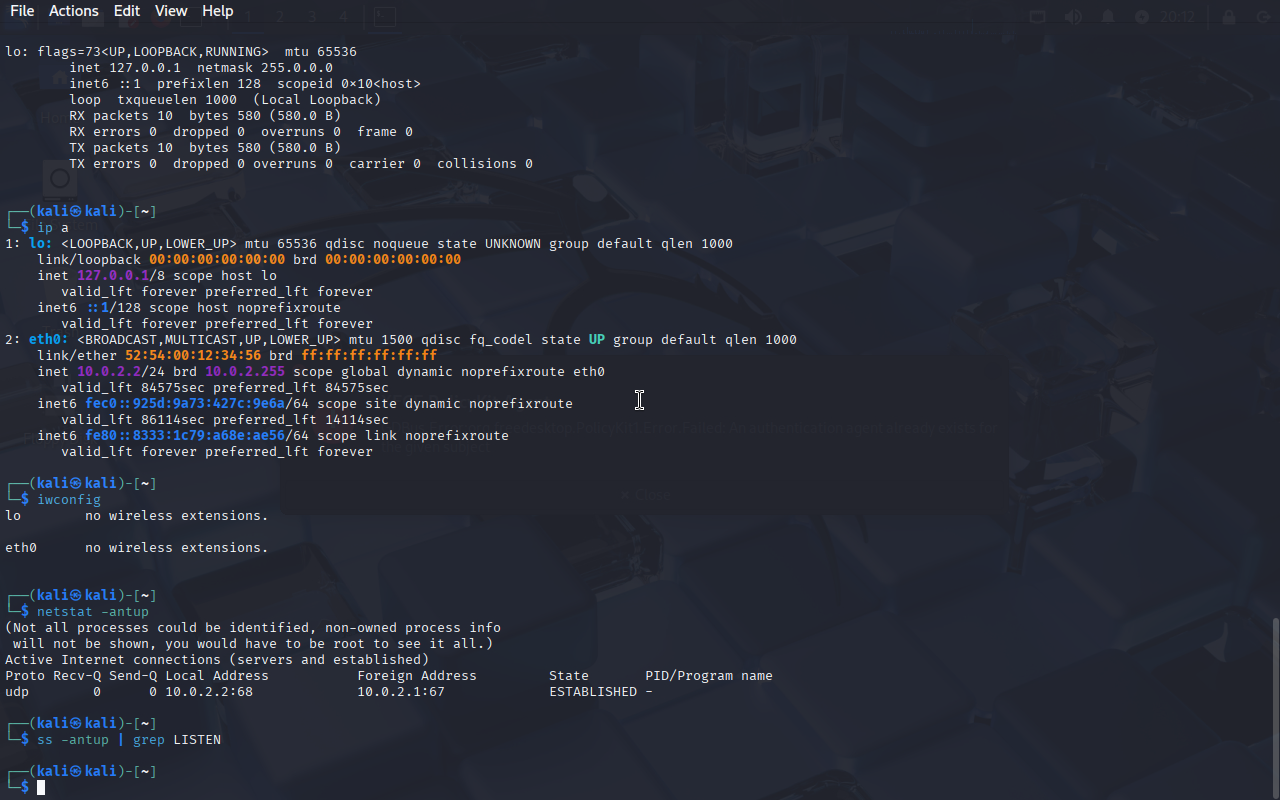Click 'lo: flags=73' line
The height and width of the screenshot is (800, 1280).
[181, 52]
